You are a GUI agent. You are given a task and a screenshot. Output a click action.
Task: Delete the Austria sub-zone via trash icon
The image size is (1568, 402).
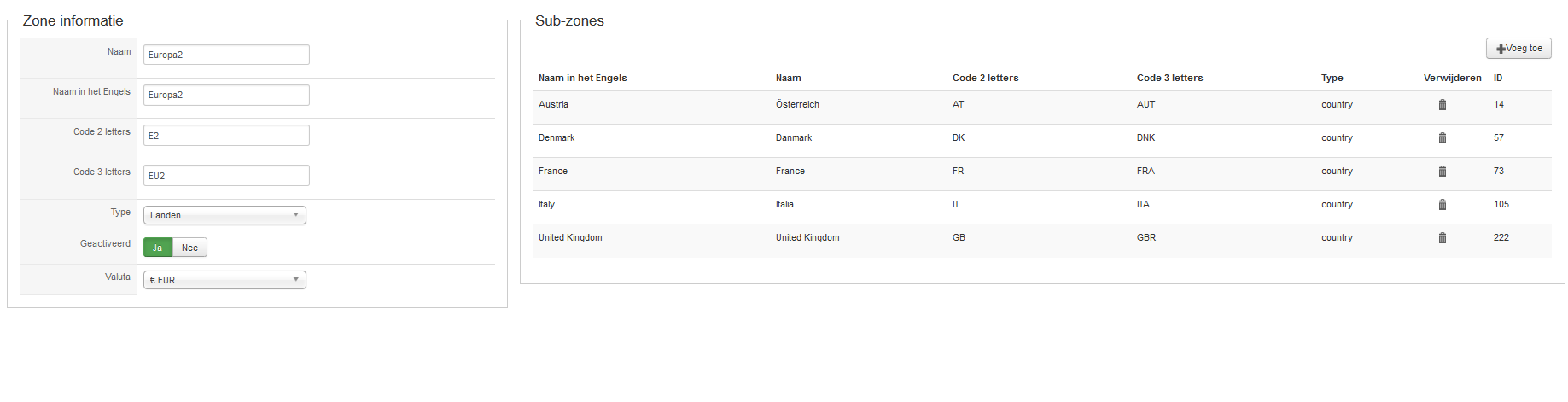[x=1443, y=105]
